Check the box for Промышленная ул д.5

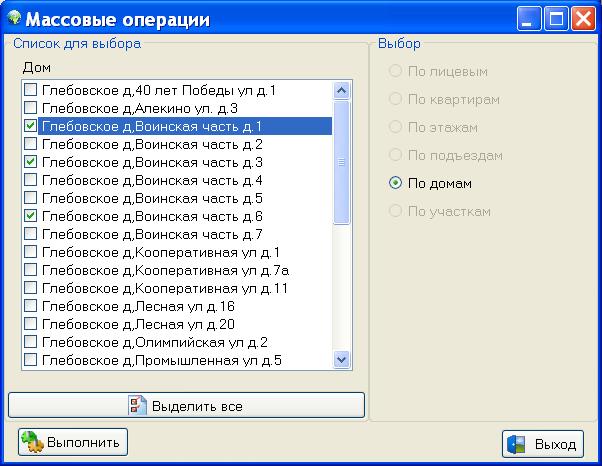point(30,360)
